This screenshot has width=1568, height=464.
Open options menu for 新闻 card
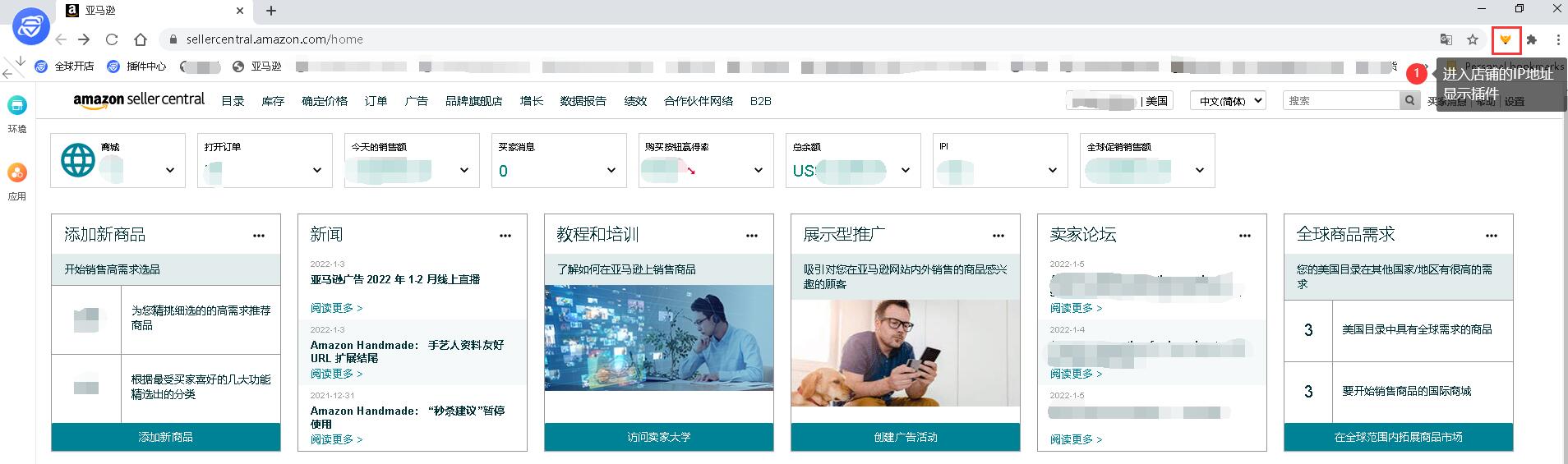click(505, 236)
